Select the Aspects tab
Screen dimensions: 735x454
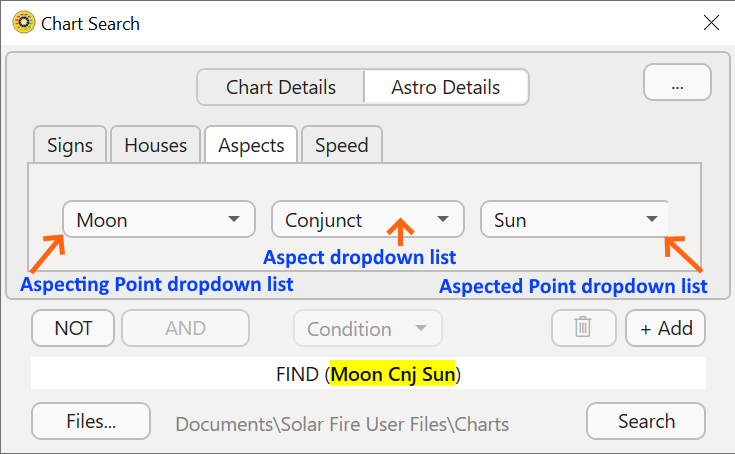(x=251, y=145)
